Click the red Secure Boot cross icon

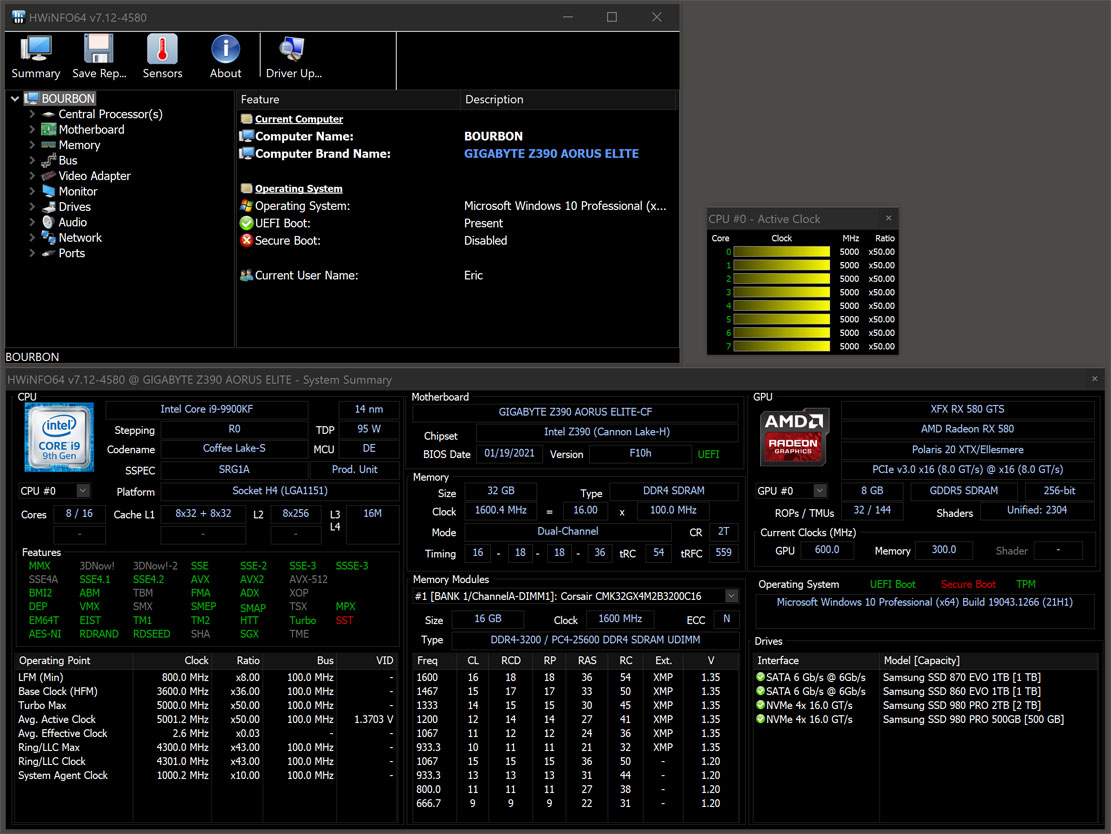[247, 240]
